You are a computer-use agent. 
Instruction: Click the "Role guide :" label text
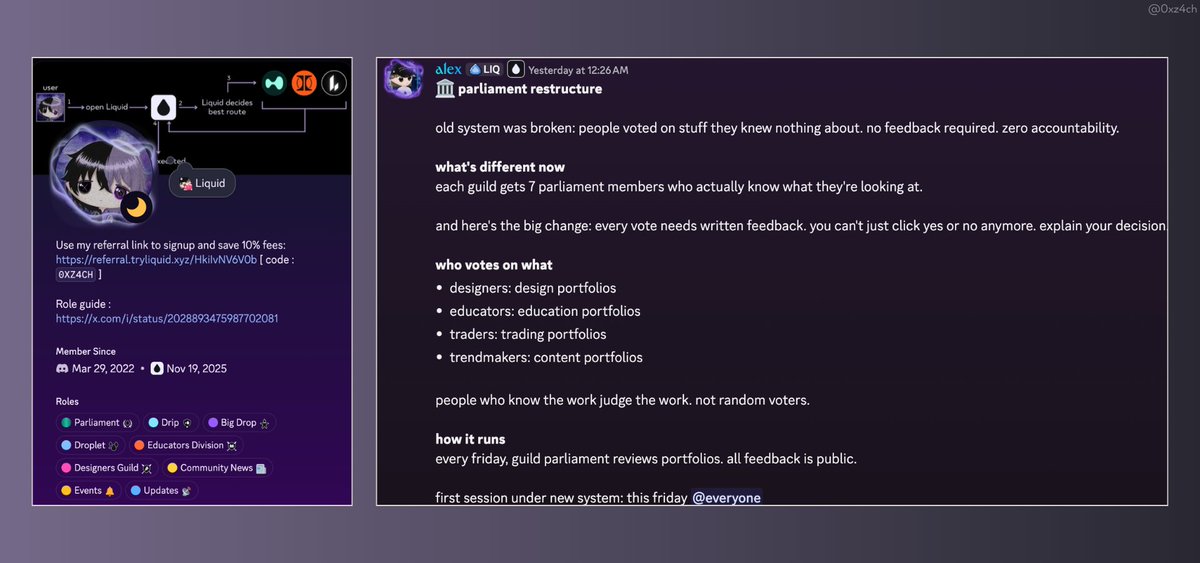[83, 303]
